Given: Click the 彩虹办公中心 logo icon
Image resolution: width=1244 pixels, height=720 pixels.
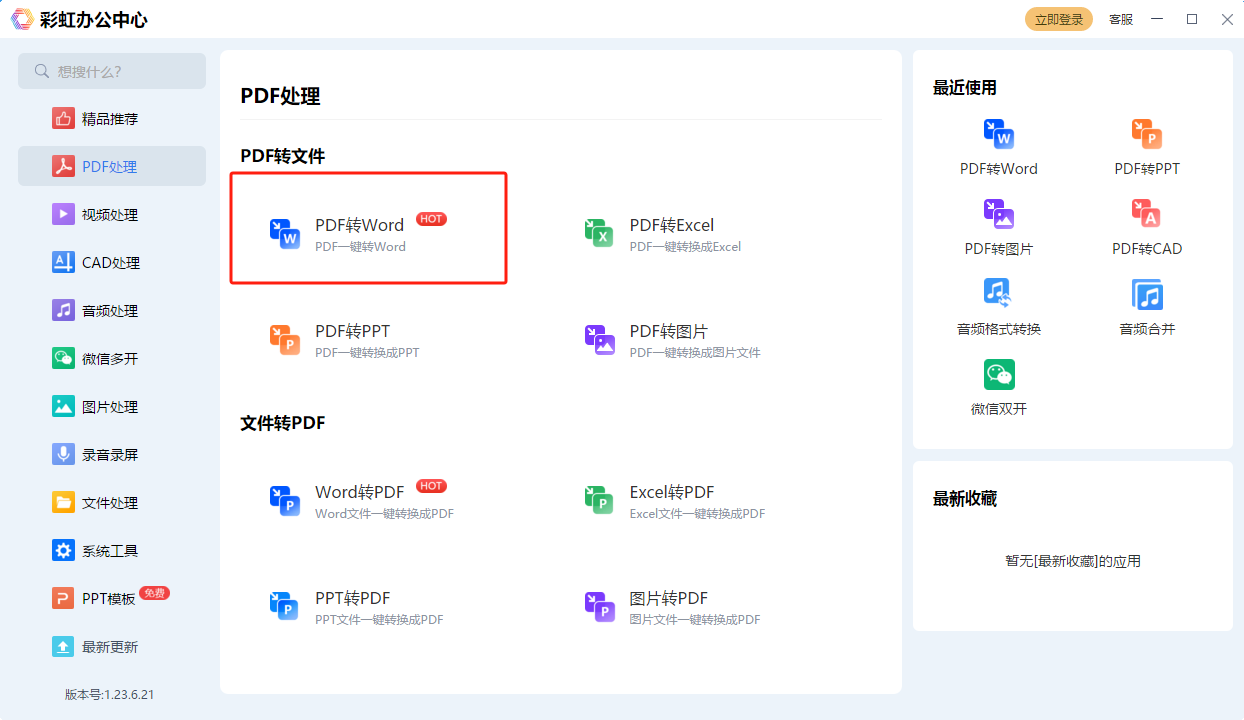Looking at the screenshot, I should (22, 19).
